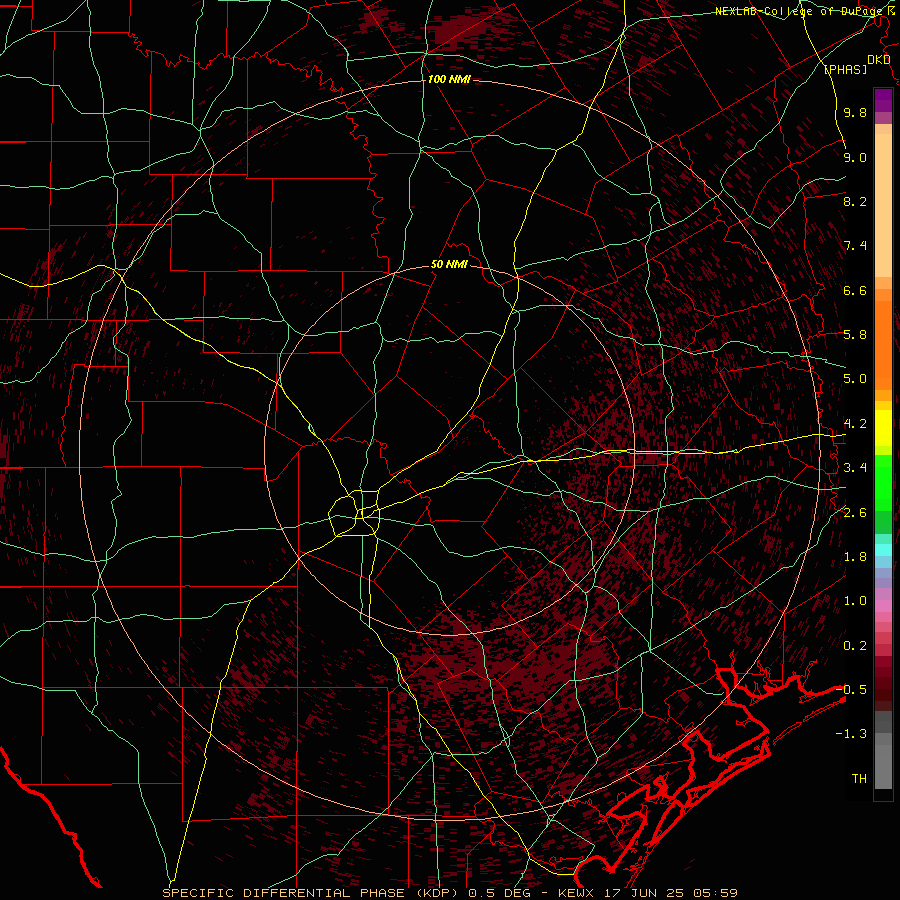
Task: Pick the purple segment atop the color bar
Action: point(883,100)
